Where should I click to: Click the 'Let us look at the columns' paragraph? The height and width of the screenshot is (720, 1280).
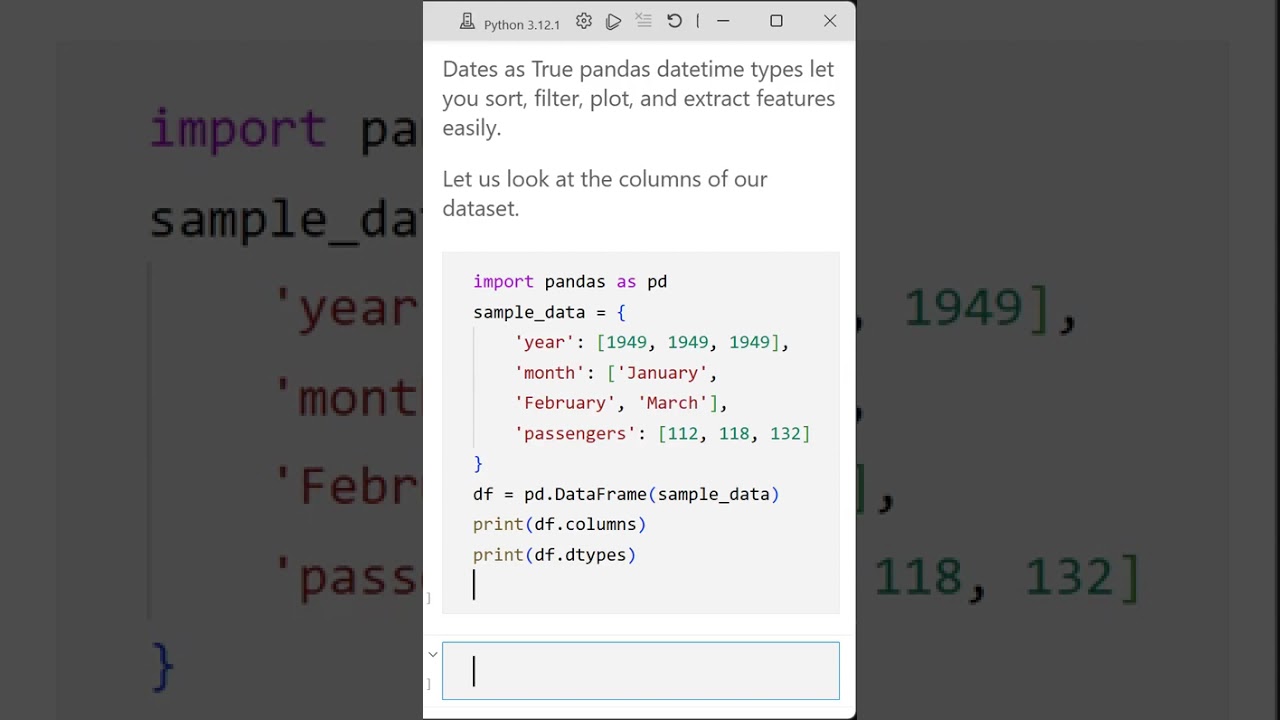pyautogui.click(x=605, y=193)
